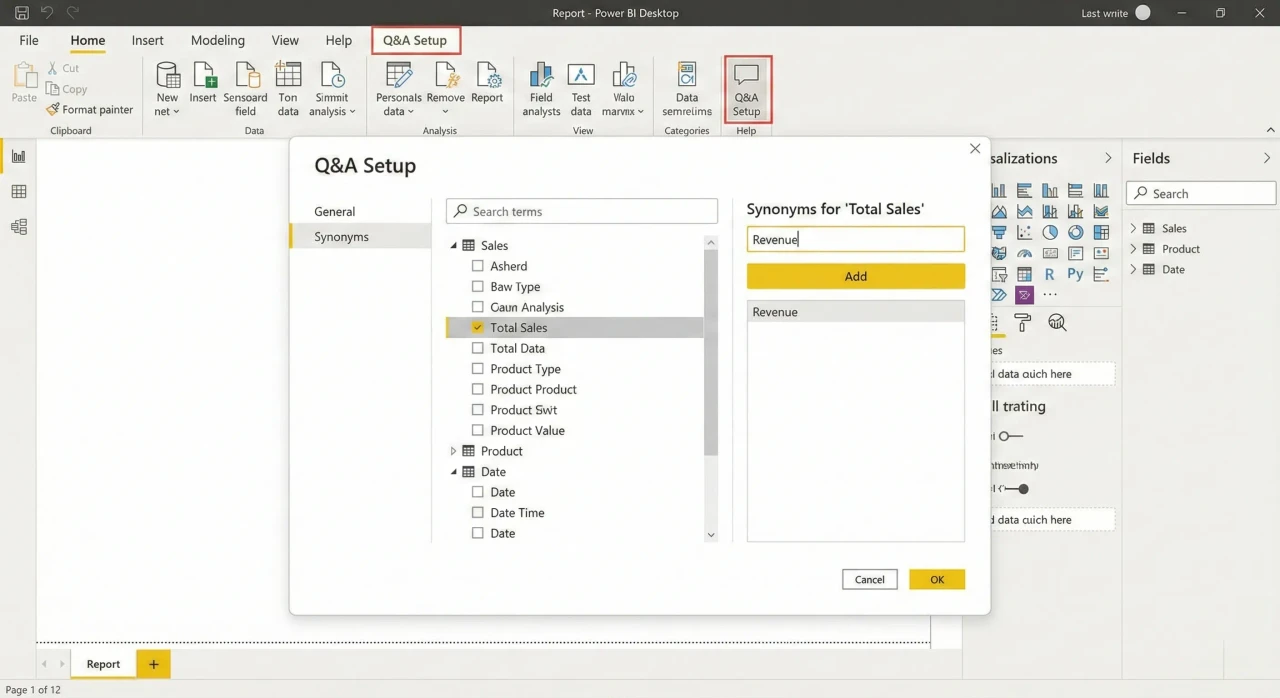Check the Asherd field checkbox
The width and height of the screenshot is (1280, 698).
pyautogui.click(x=478, y=266)
